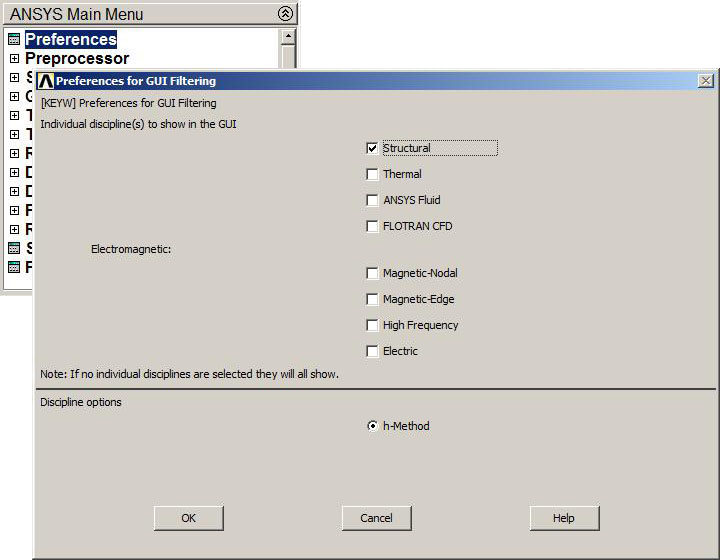Click the Cancel button

(376, 518)
